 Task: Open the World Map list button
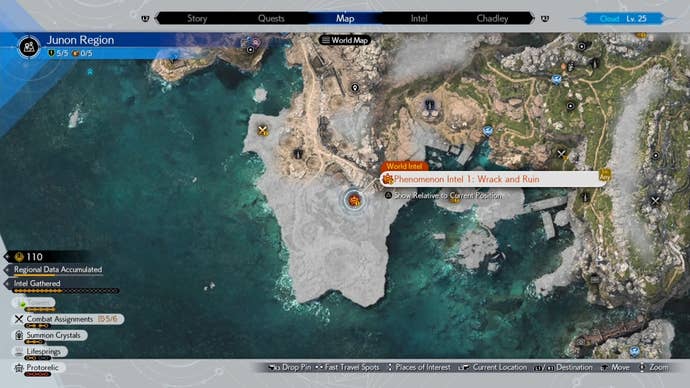tap(345, 40)
